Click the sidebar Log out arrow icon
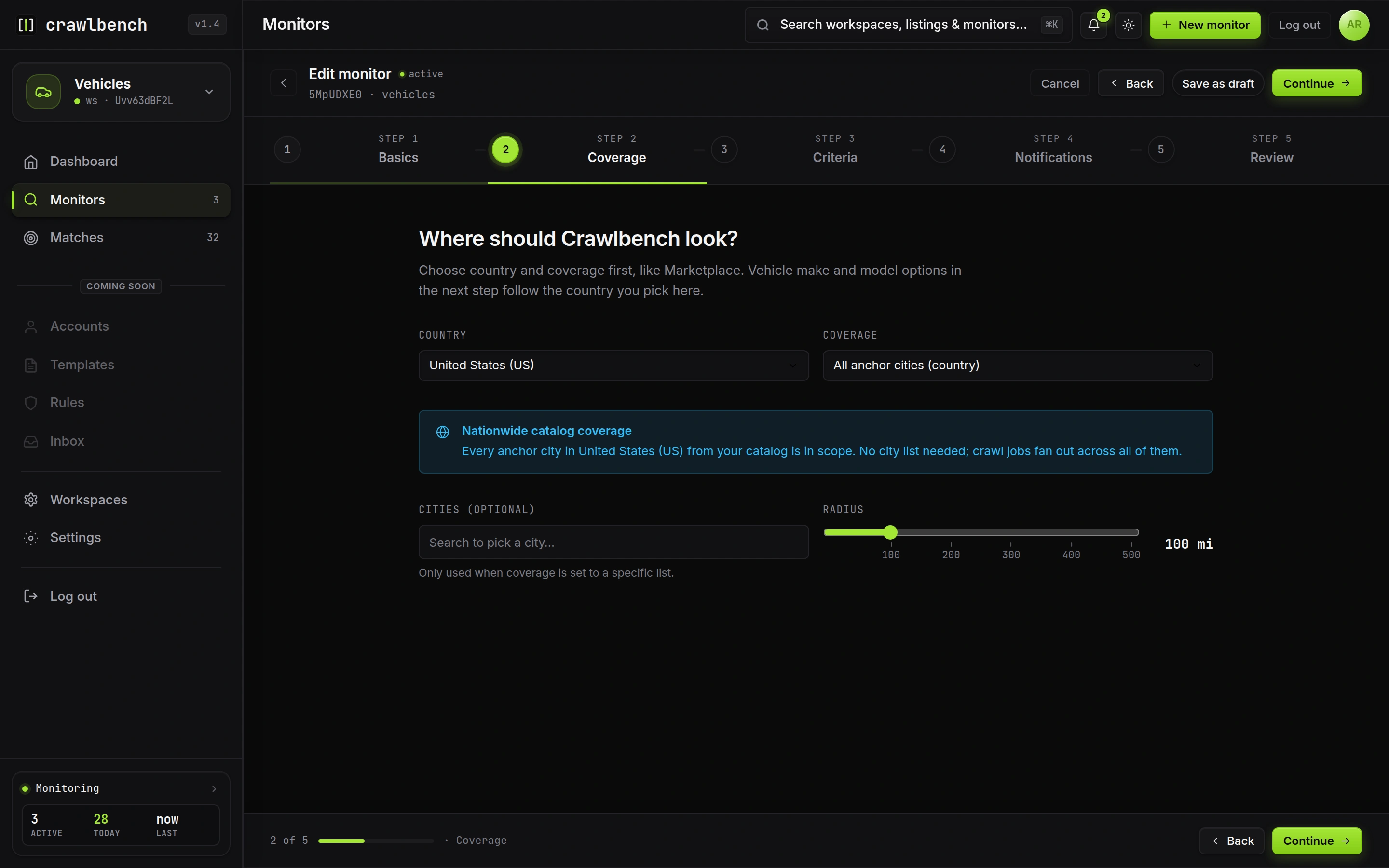1389x868 pixels. click(x=31, y=597)
